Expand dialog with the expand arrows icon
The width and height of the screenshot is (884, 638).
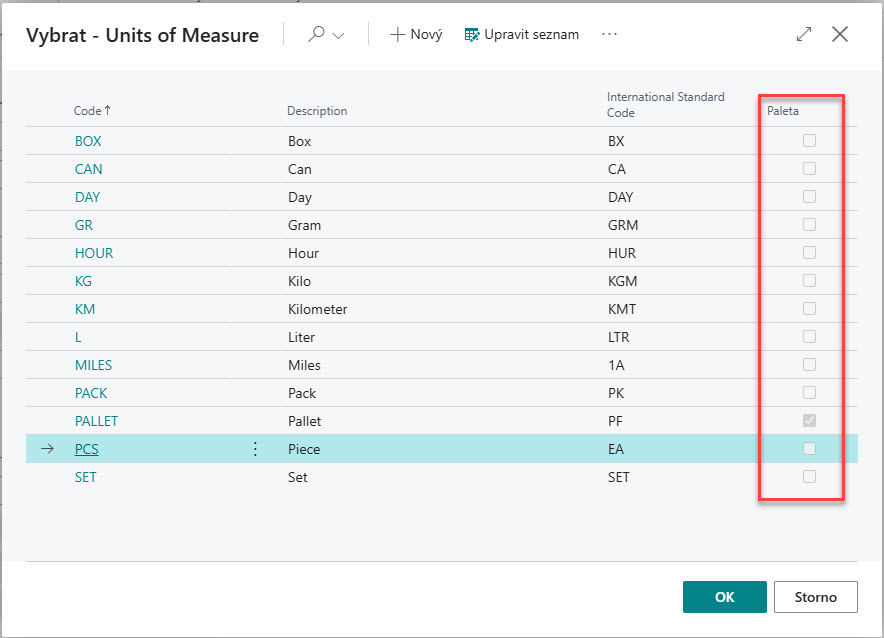(x=804, y=34)
